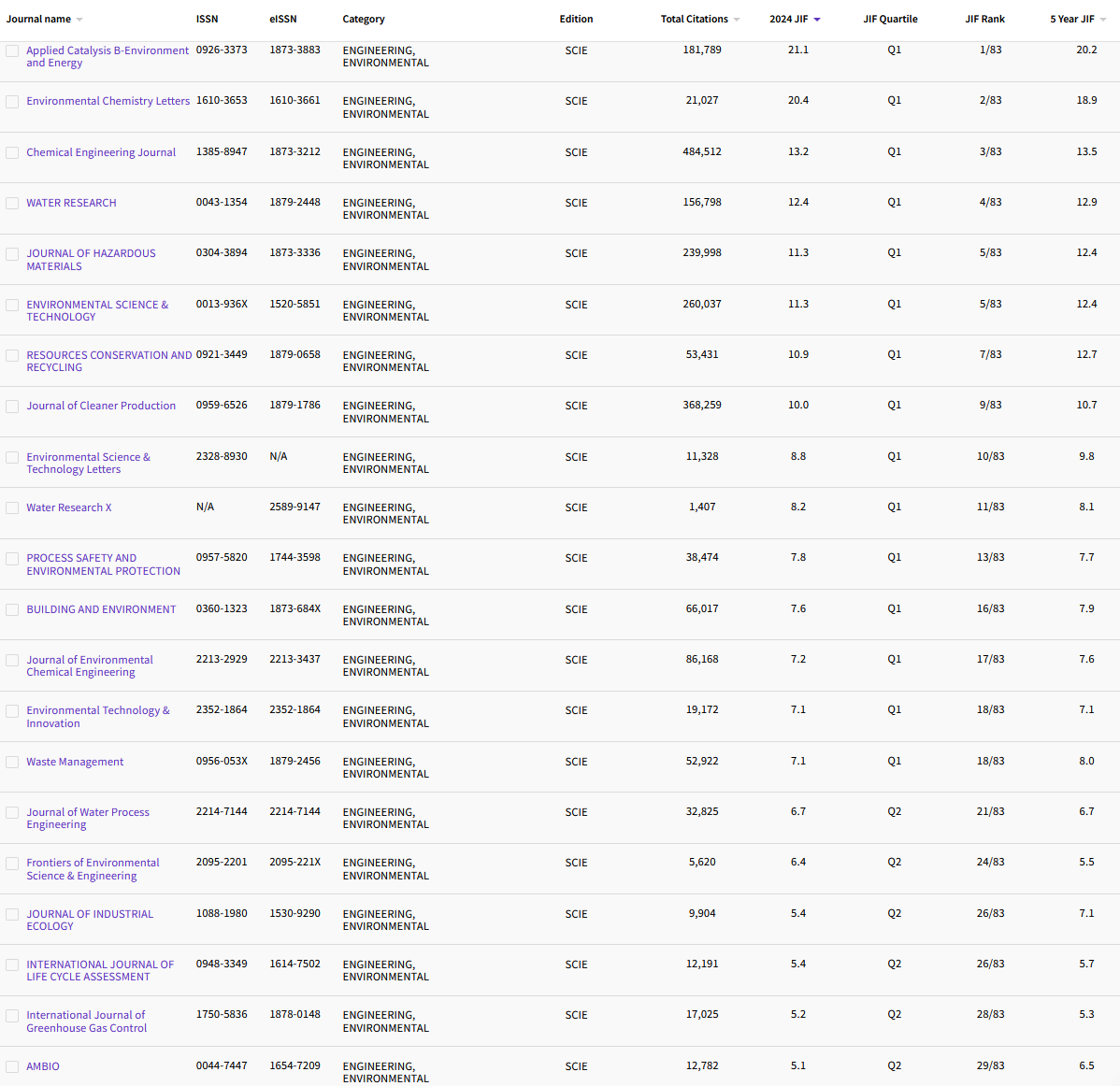1120x1086 pixels.
Task: Open JOURNAL OF HAZARDOUS MATERIALS journal page
Action: tap(91, 260)
